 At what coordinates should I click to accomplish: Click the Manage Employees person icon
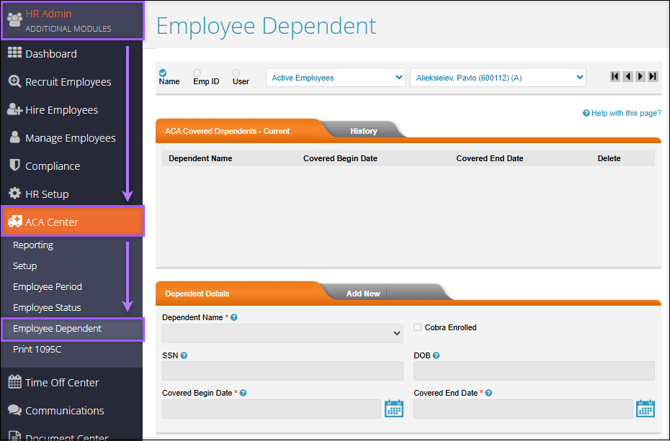pos(15,137)
